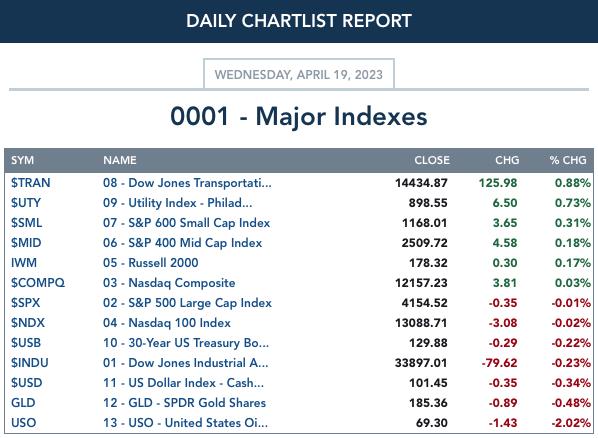
Task: Sort by the CLOSE column header
Action: click(x=432, y=160)
